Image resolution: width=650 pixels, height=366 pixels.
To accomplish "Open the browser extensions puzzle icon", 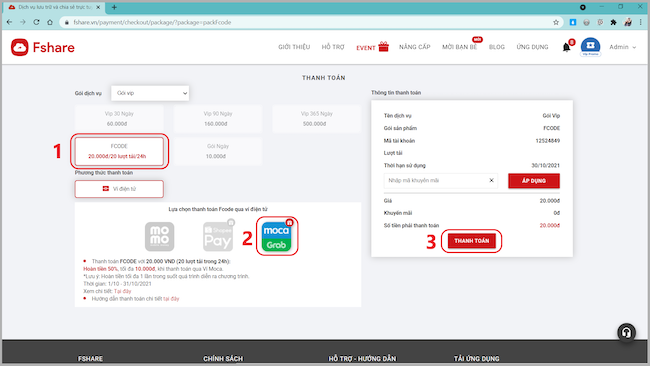I will tap(614, 22).
